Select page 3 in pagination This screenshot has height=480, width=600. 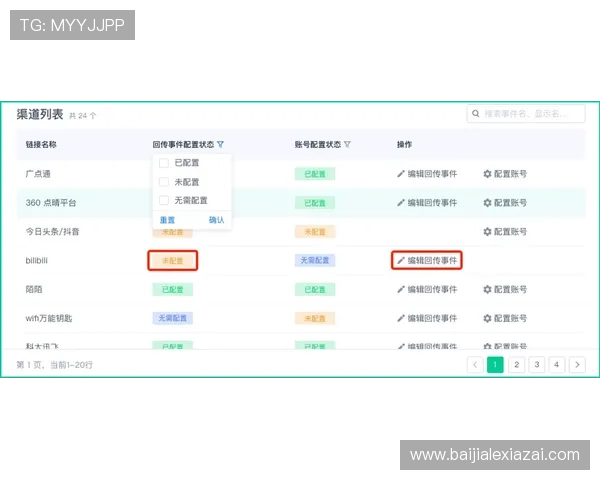537,365
